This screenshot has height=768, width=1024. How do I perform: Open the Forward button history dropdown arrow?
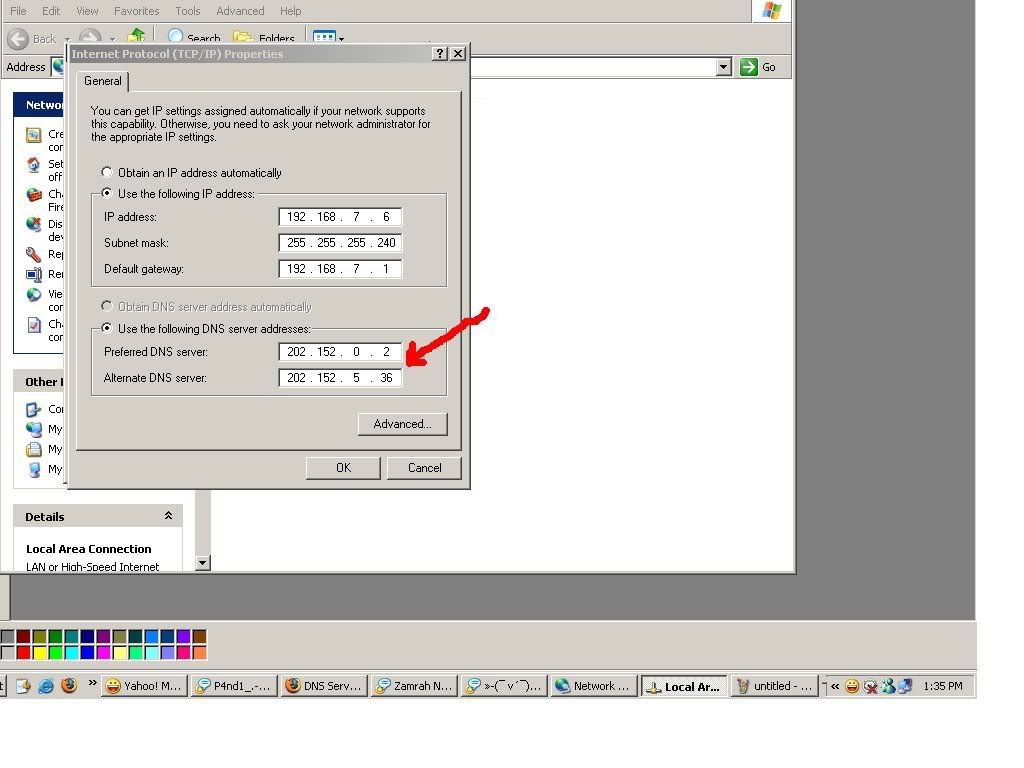[x=112, y=39]
